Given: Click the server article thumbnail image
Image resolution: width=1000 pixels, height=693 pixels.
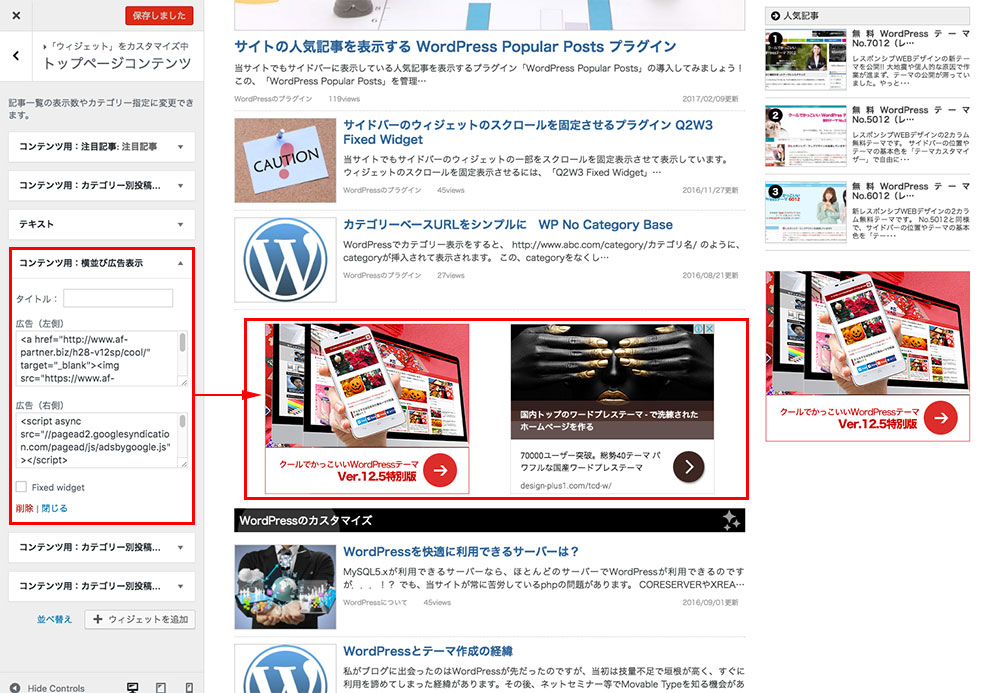Looking at the screenshot, I should pyautogui.click(x=285, y=587).
